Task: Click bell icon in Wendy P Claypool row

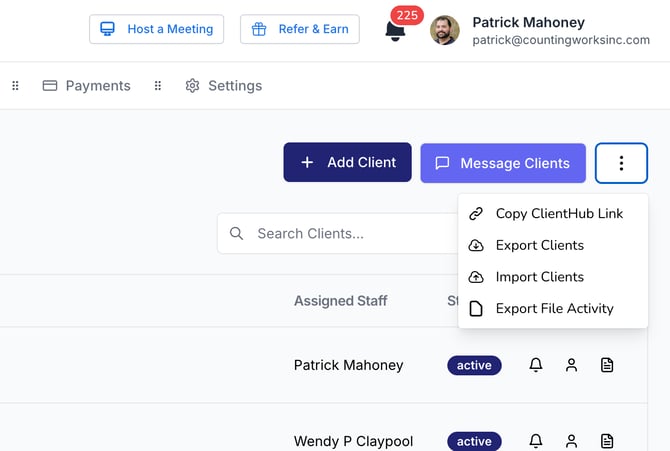Action: 536,441
